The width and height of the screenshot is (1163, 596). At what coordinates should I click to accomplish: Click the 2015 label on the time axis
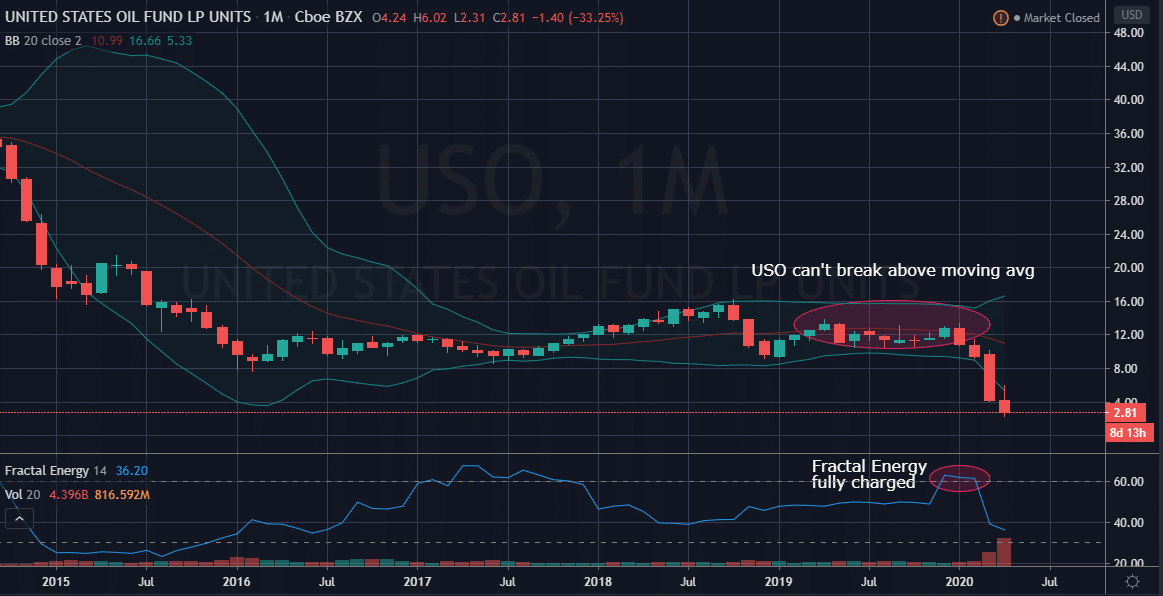click(56, 582)
